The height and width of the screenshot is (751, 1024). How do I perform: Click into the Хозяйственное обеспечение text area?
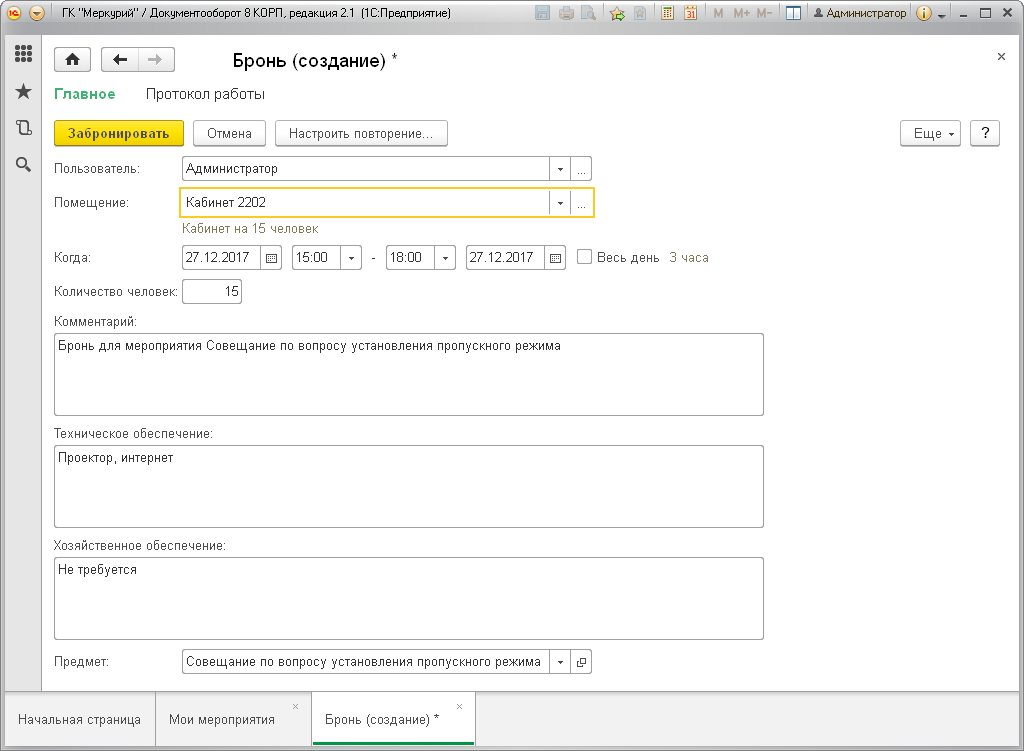(x=409, y=598)
